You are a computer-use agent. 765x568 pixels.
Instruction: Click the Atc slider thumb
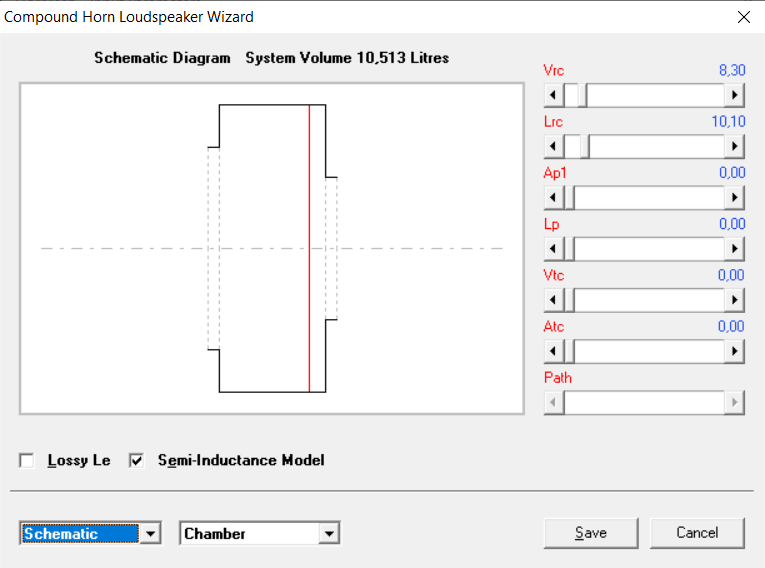pos(569,351)
